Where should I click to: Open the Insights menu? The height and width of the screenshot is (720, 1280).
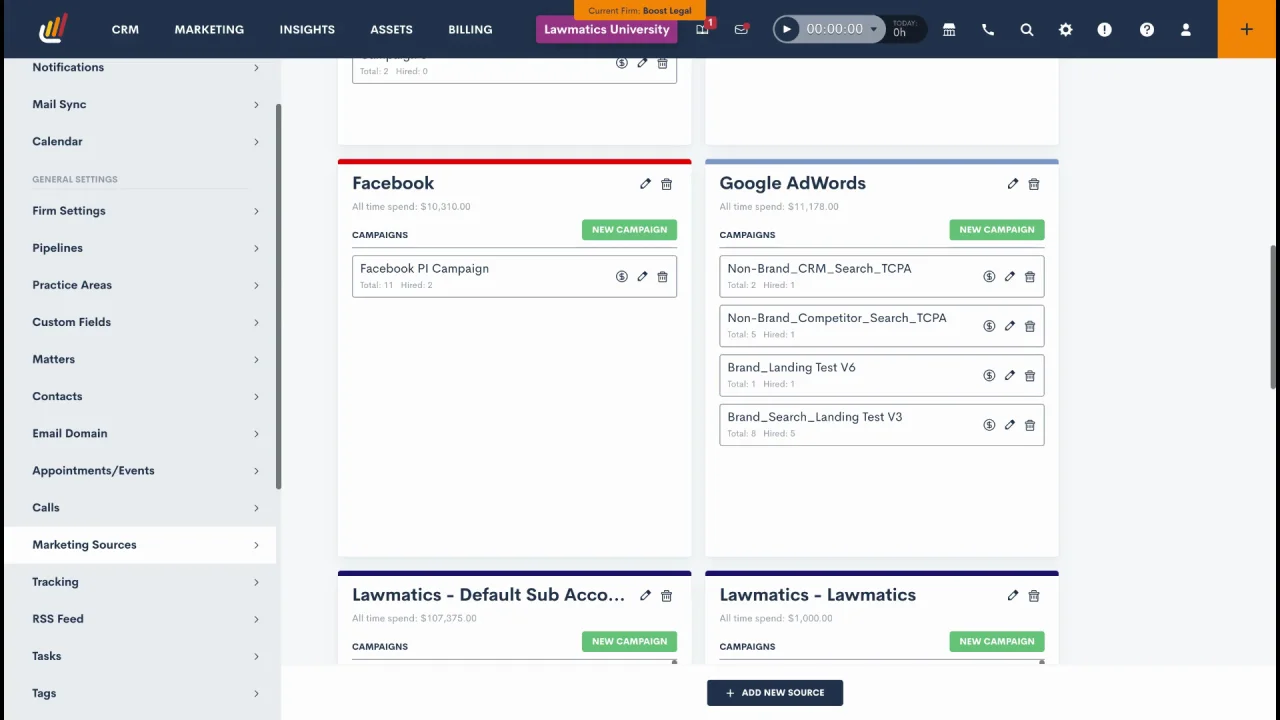pyautogui.click(x=307, y=29)
